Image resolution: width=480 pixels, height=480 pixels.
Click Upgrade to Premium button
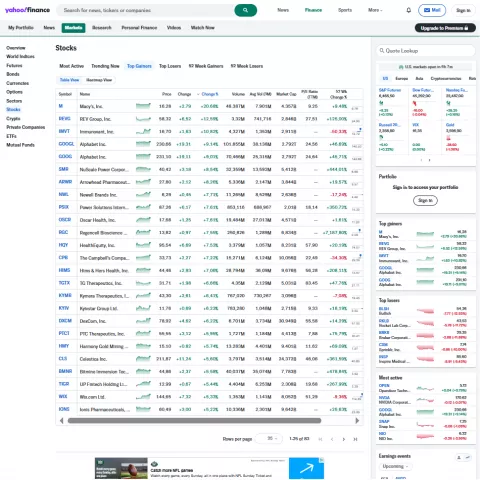[x=445, y=28]
